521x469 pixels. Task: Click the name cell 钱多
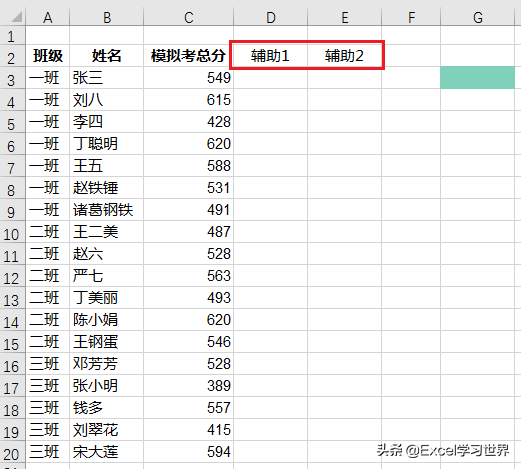(x=107, y=408)
